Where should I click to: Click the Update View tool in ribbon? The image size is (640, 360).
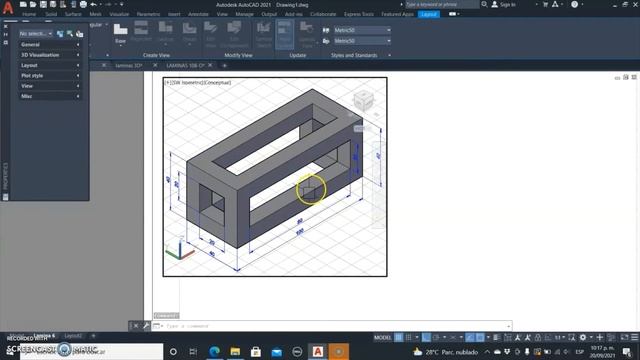click(306, 34)
